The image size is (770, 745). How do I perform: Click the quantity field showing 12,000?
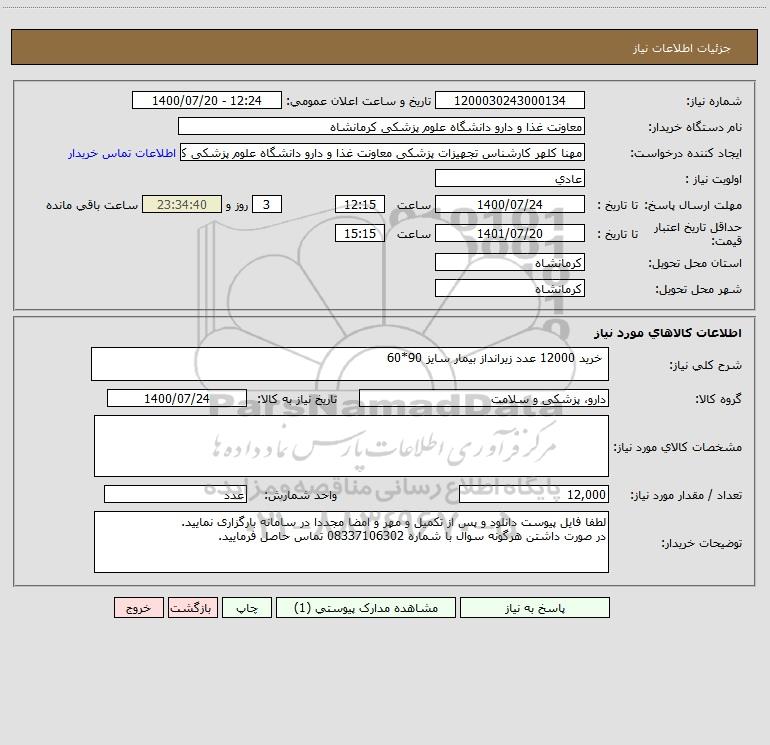click(x=534, y=494)
